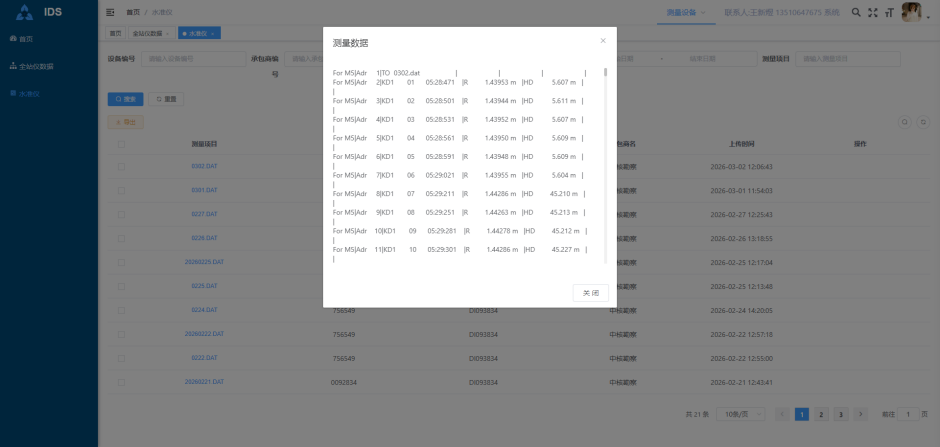Close the 水准仪 tab via its x
This screenshot has height=447, width=940.
coord(214,33)
